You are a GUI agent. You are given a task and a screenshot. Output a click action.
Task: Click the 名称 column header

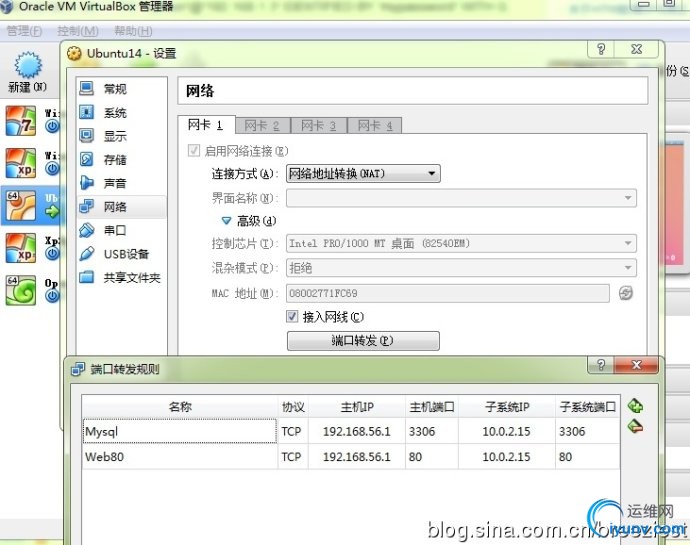tap(180, 406)
